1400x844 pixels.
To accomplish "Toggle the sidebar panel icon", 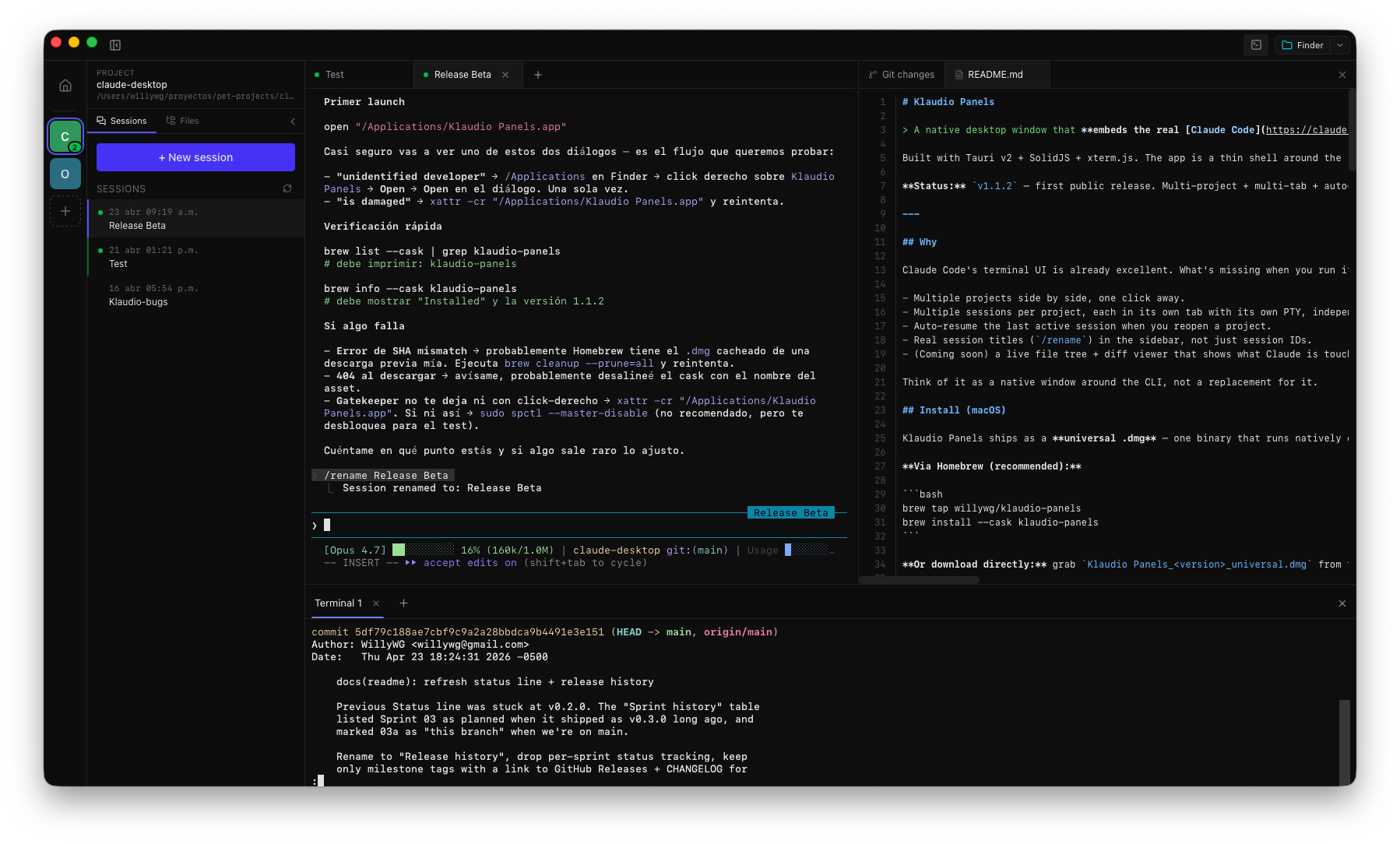I will point(115,45).
